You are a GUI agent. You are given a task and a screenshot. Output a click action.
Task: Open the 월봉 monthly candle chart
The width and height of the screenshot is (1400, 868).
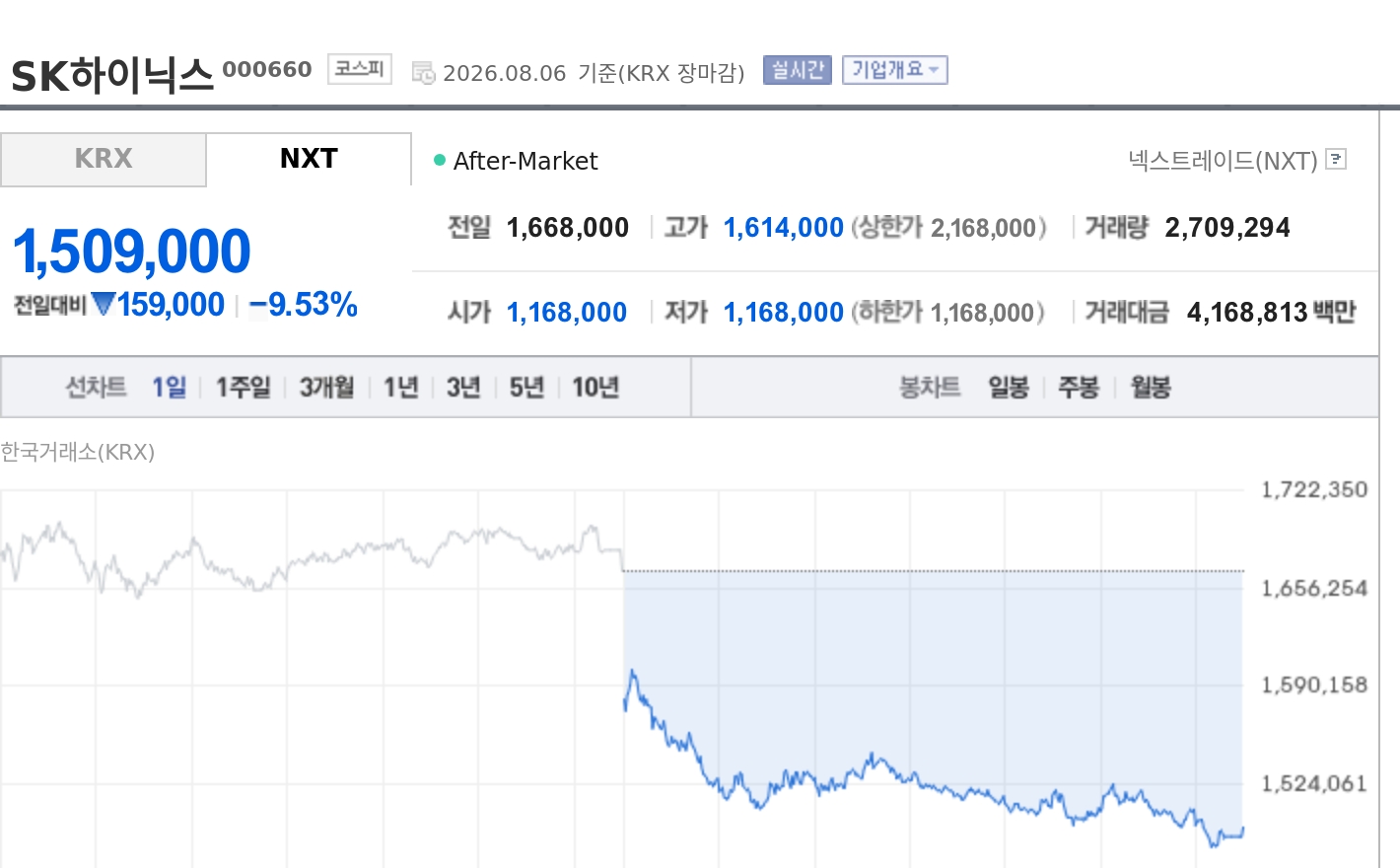pyautogui.click(x=1150, y=387)
